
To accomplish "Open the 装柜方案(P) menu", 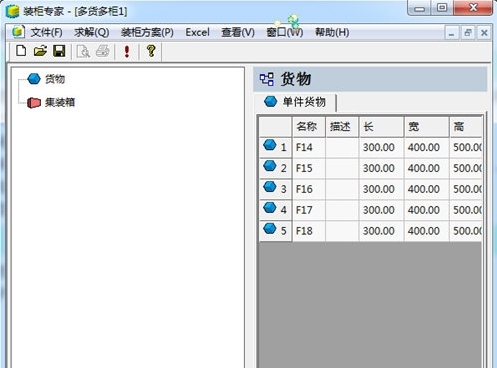I will (147, 32).
